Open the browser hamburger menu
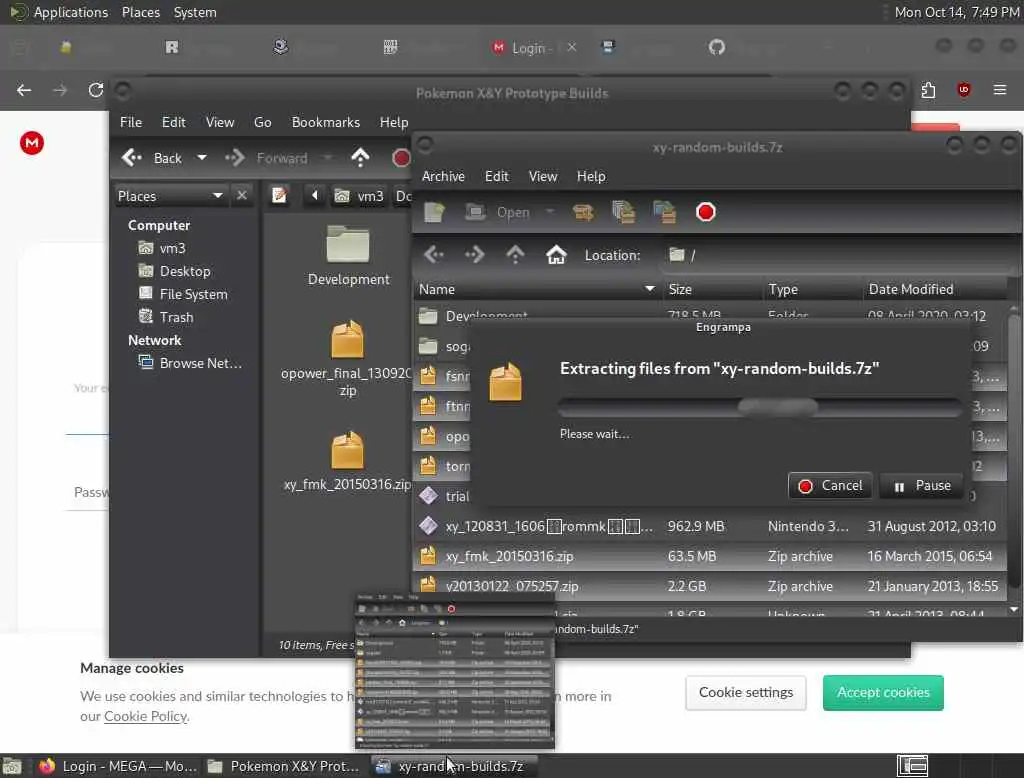Viewport: 1024px width, 778px height. tap(1000, 90)
